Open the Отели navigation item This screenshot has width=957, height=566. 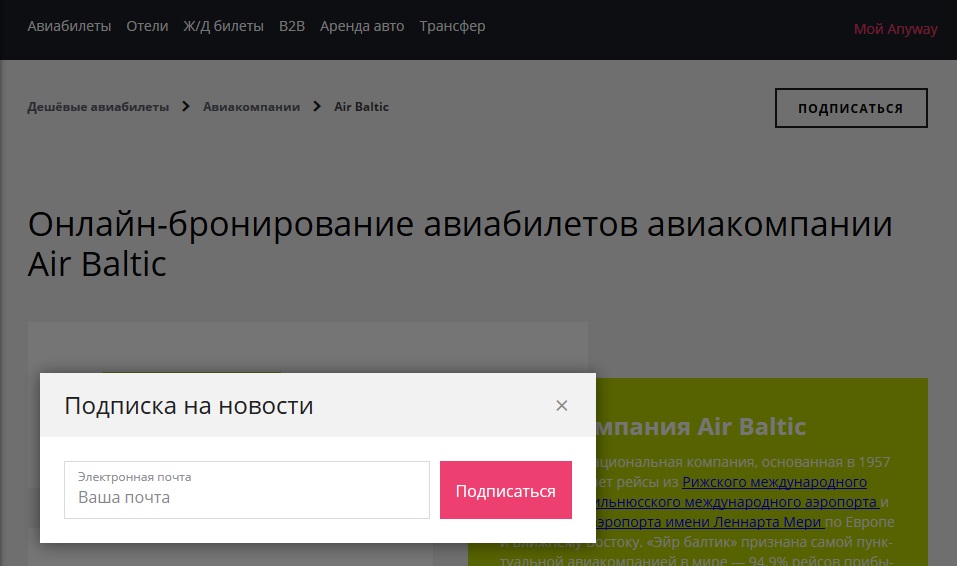147,26
